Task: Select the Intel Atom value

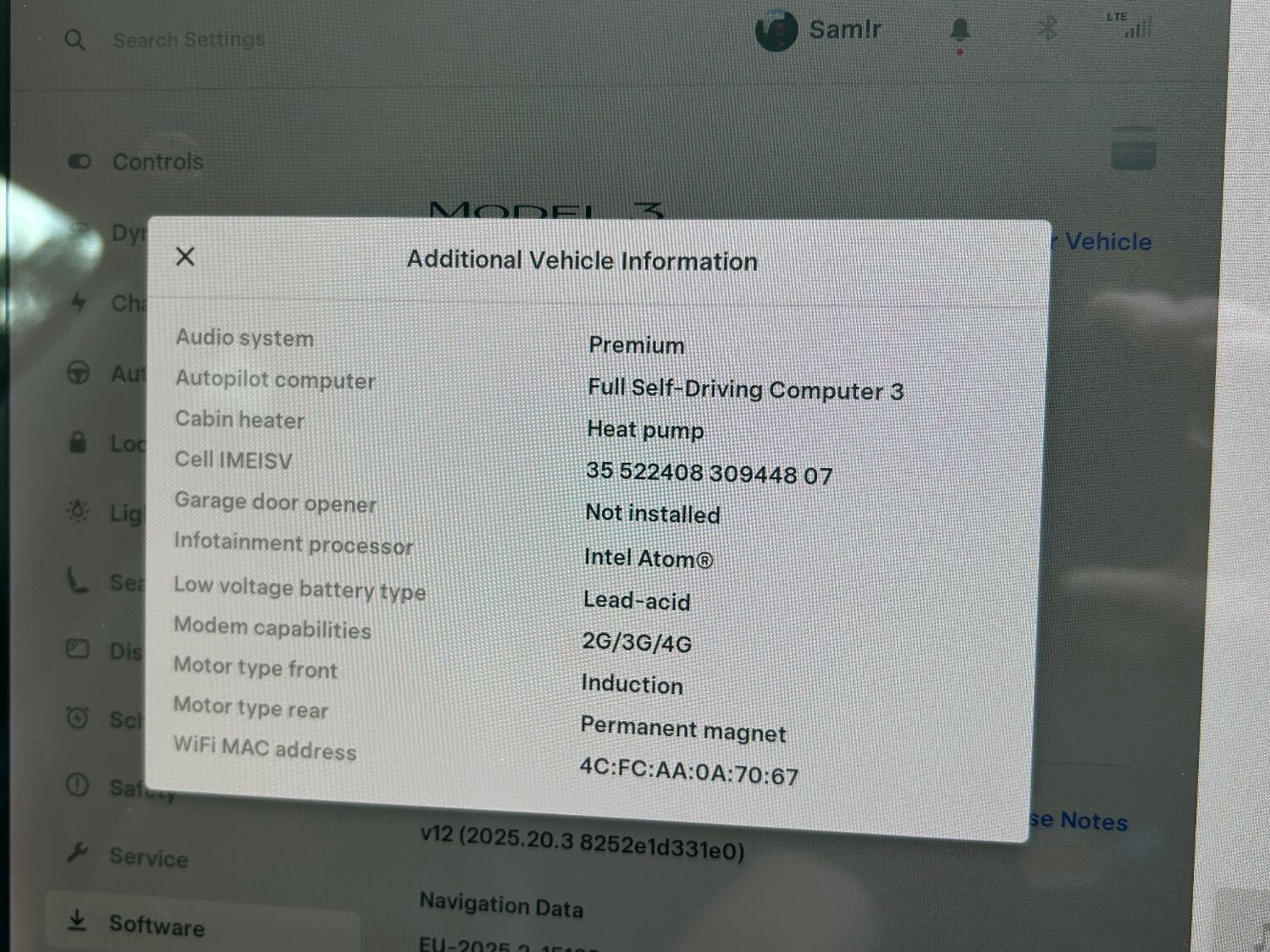Action: coord(649,558)
